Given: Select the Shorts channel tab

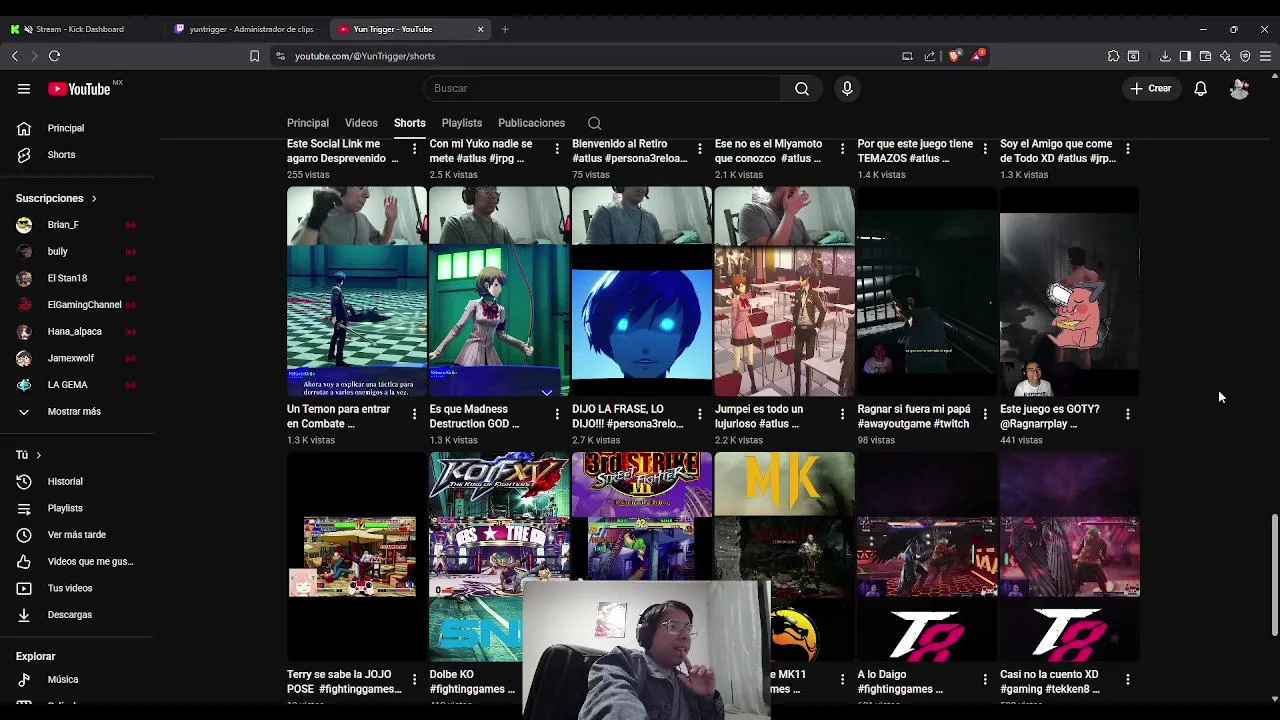Looking at the screenshot, I should click(409, 123).
